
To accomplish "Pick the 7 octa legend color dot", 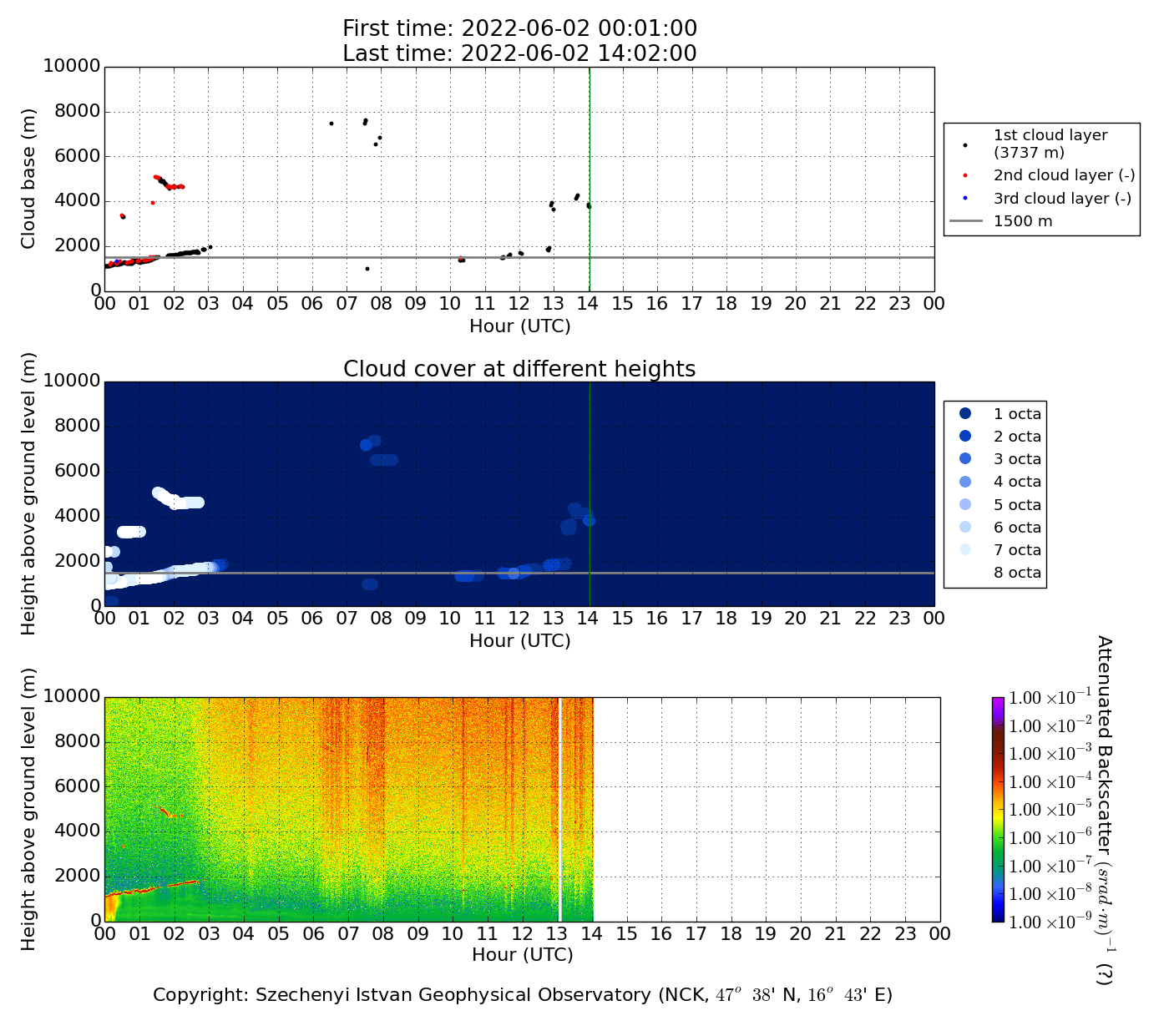I will click(x=965, y=549).
